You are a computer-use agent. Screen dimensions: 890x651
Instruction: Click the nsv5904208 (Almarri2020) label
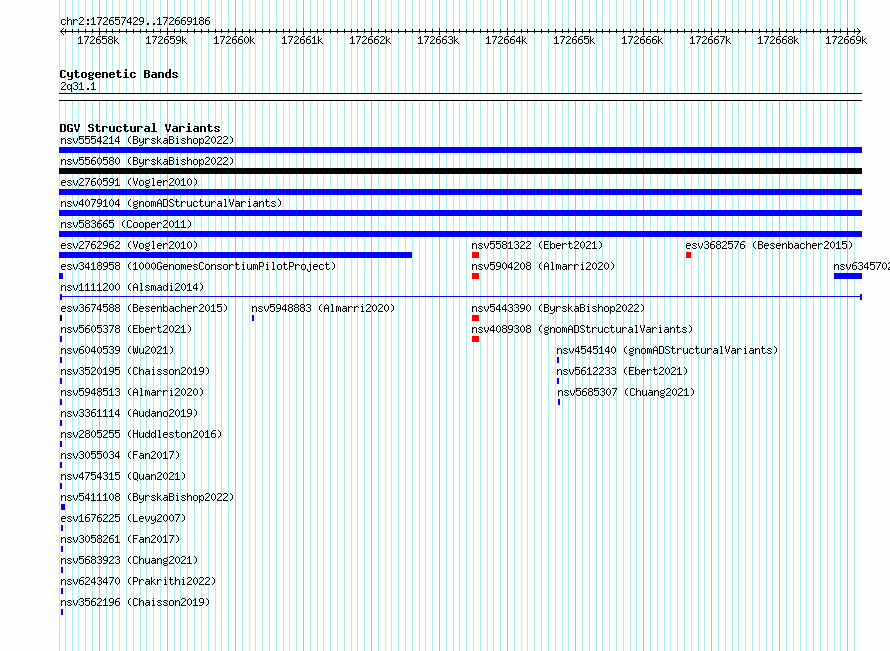pyautogui.click(x=543, y=266)
